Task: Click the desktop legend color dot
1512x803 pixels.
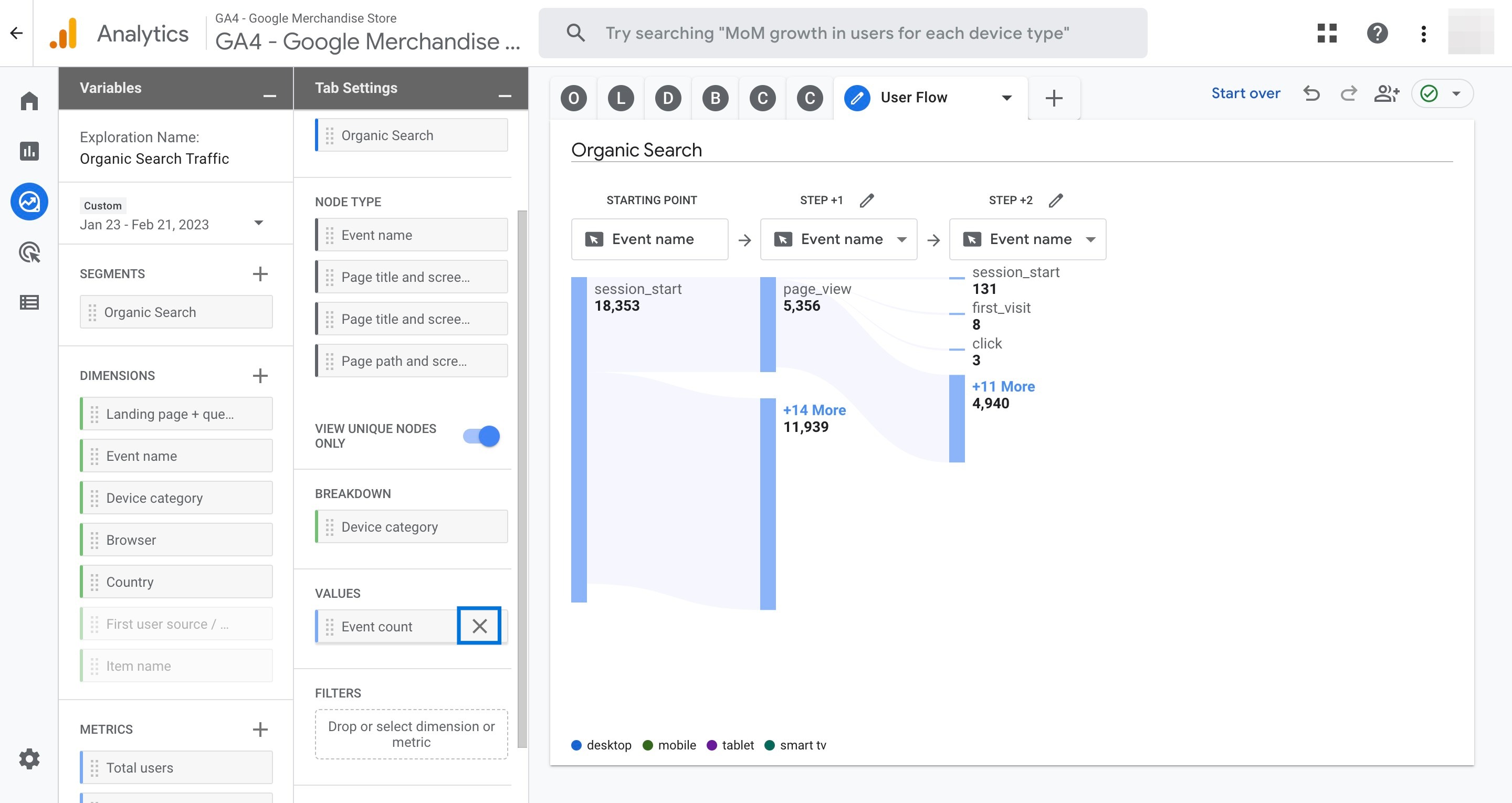Action: 576,745
